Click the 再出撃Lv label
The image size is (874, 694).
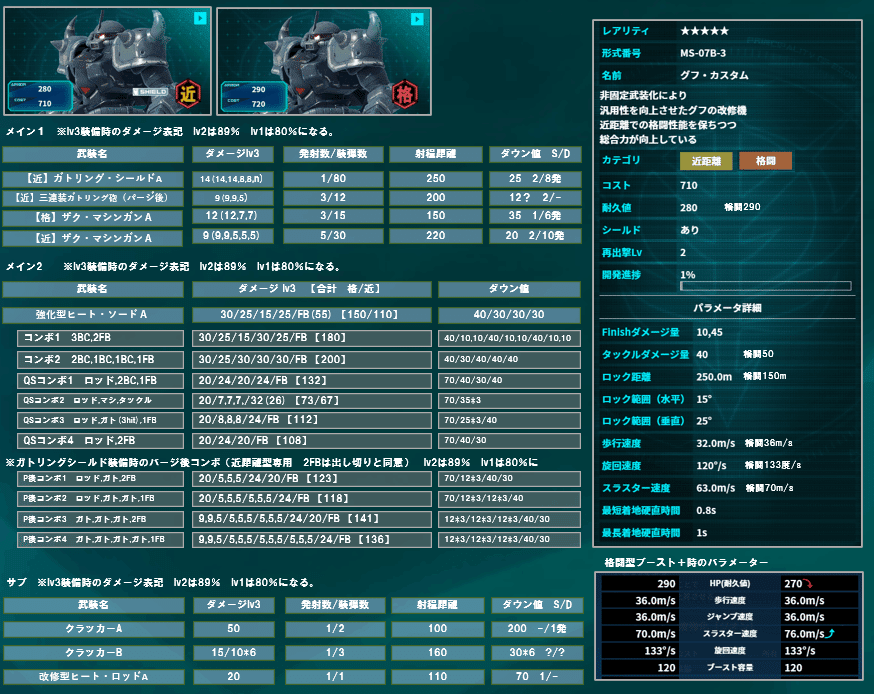[621, 253]
